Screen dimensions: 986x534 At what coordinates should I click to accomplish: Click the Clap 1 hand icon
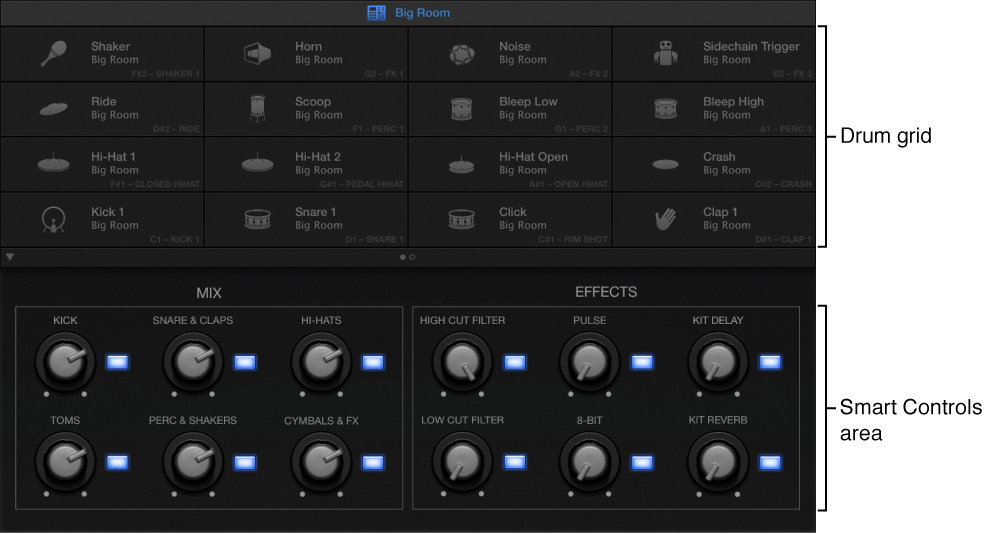[x=665, y=219]
